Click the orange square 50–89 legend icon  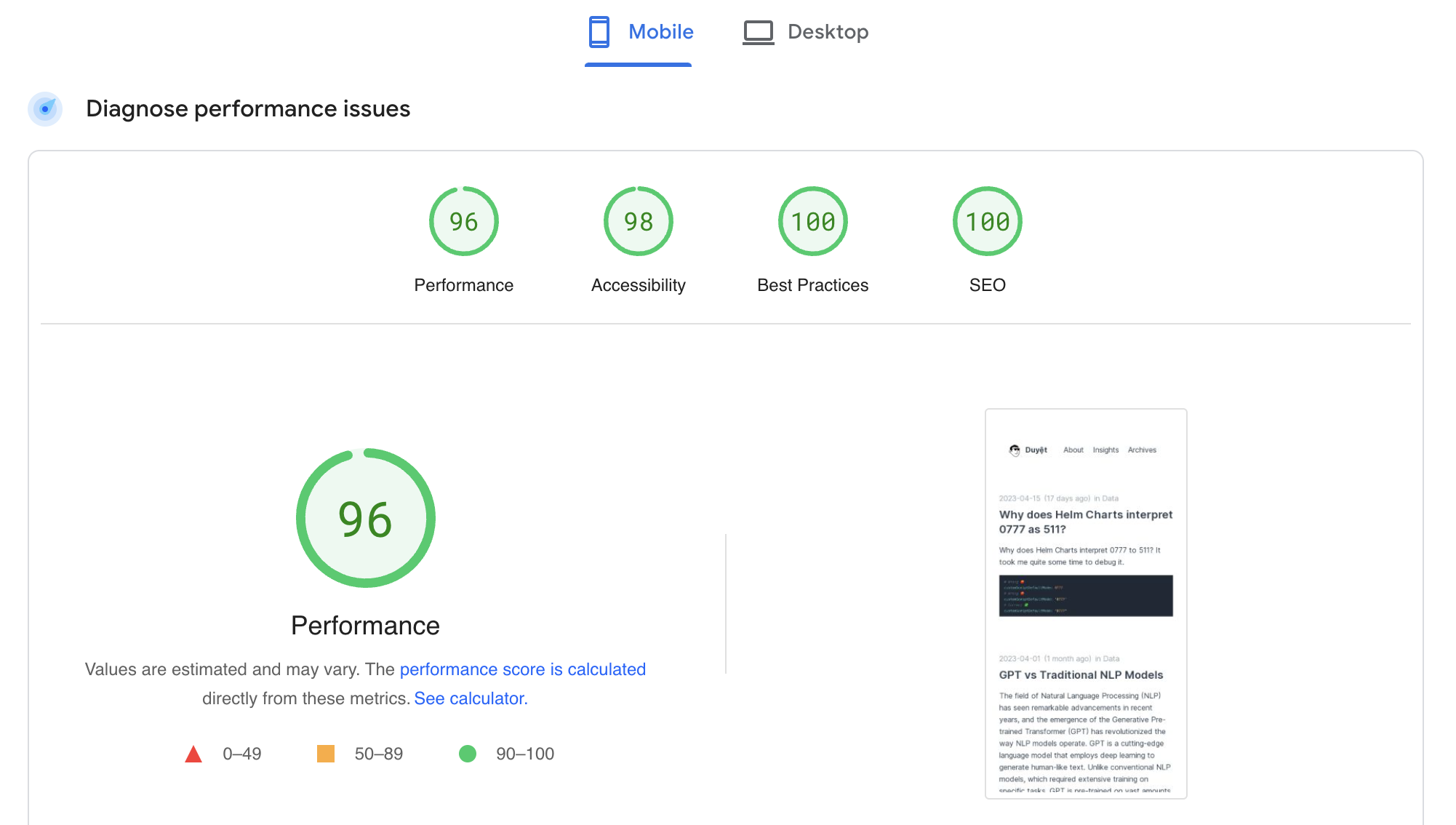(326, 754)
